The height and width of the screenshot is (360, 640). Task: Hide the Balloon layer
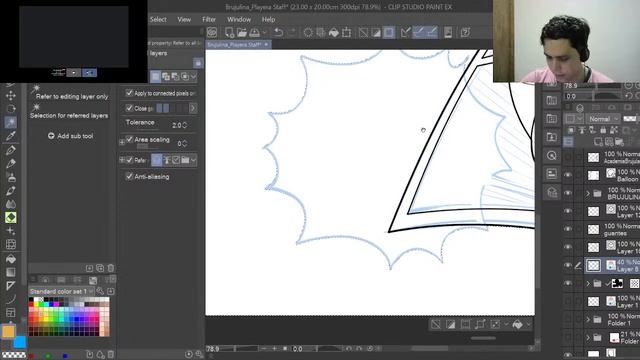pyautogui.click(x=568, y=175)
